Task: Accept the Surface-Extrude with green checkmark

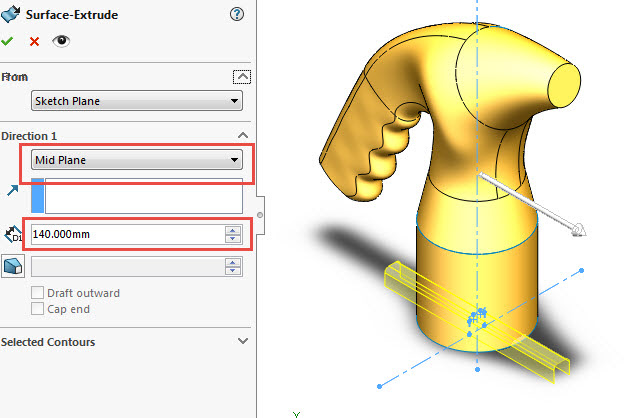Action: point(7,41)
